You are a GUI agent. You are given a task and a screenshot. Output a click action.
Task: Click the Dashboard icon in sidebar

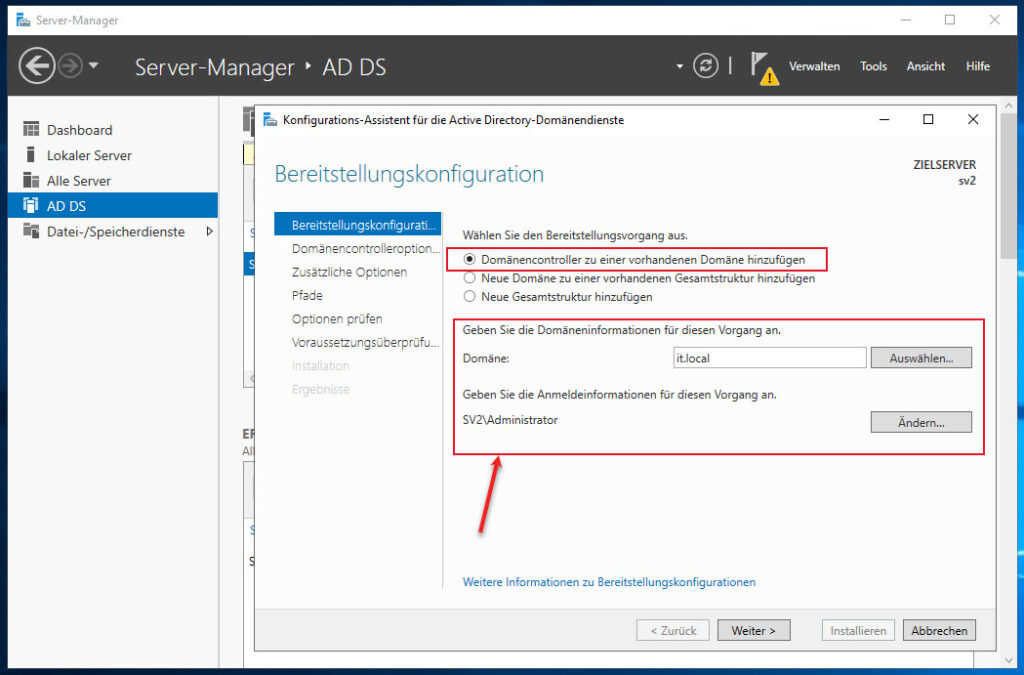(31, 129)
